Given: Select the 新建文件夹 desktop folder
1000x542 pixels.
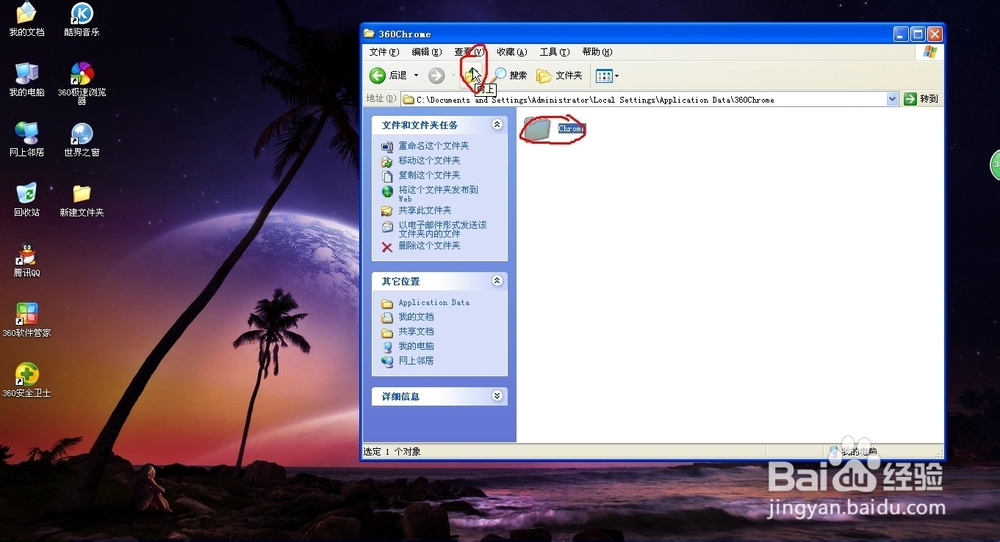Looking at the screenshot, I should pyautogui.click(x=82, y=200).
